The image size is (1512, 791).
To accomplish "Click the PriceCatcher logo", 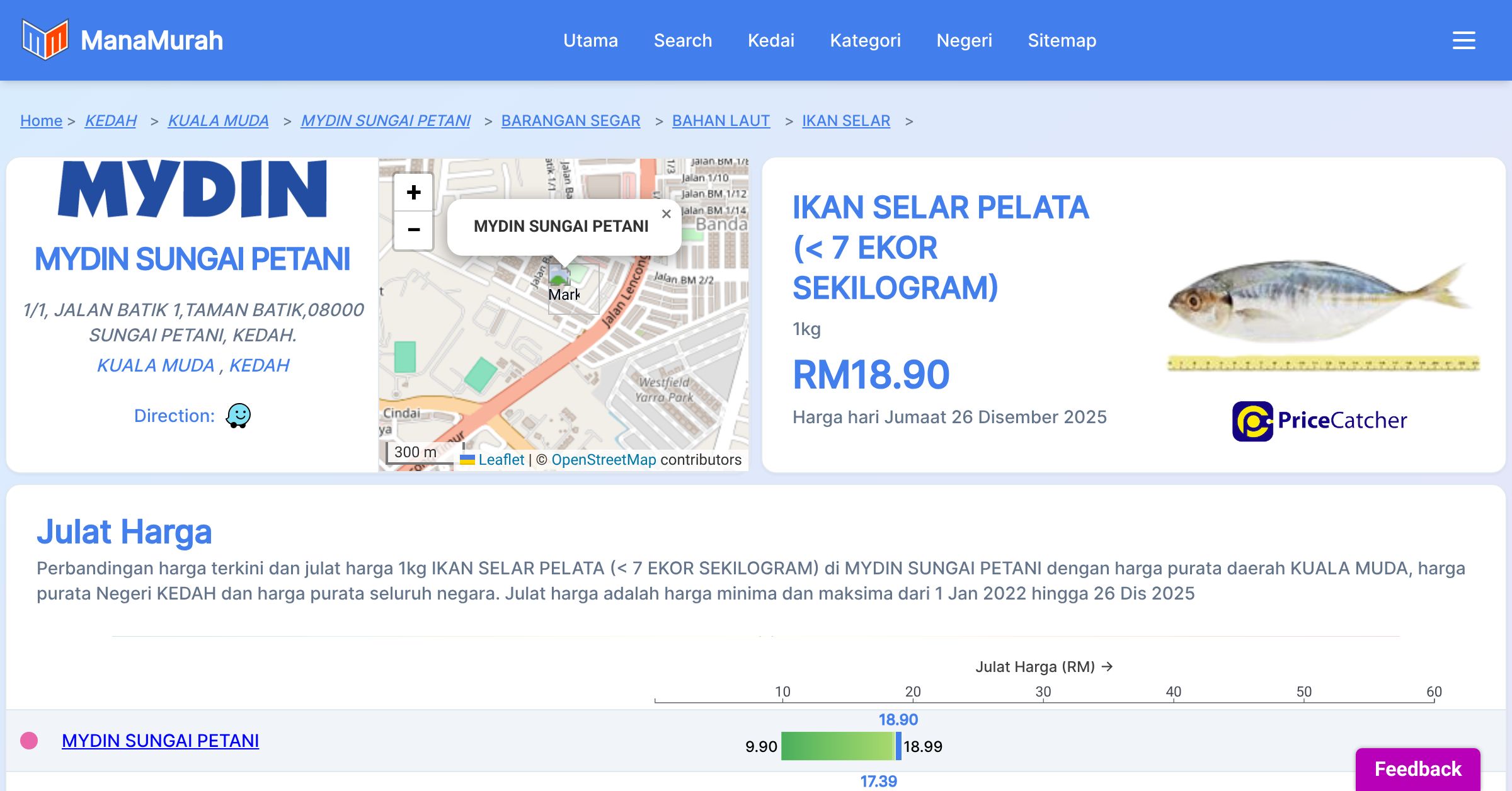I will point(1319,421).
